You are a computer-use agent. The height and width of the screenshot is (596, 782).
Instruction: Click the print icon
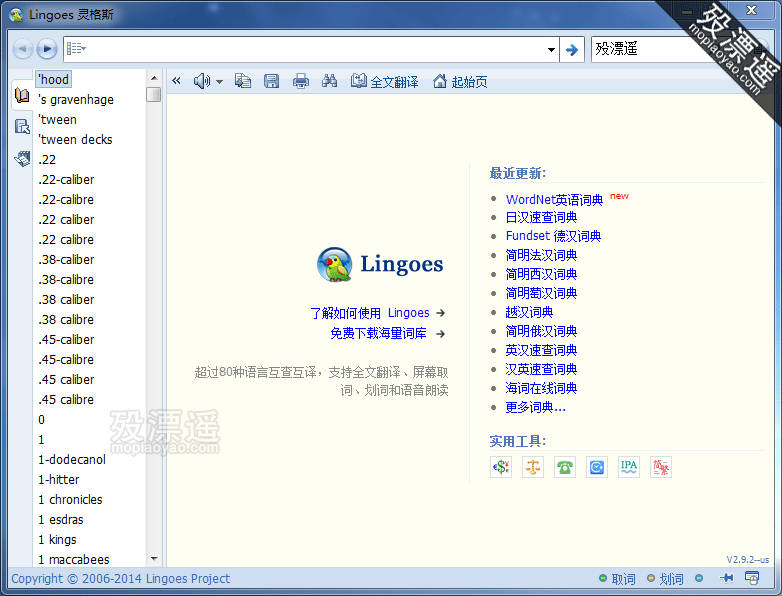click(x=301, y=80)
